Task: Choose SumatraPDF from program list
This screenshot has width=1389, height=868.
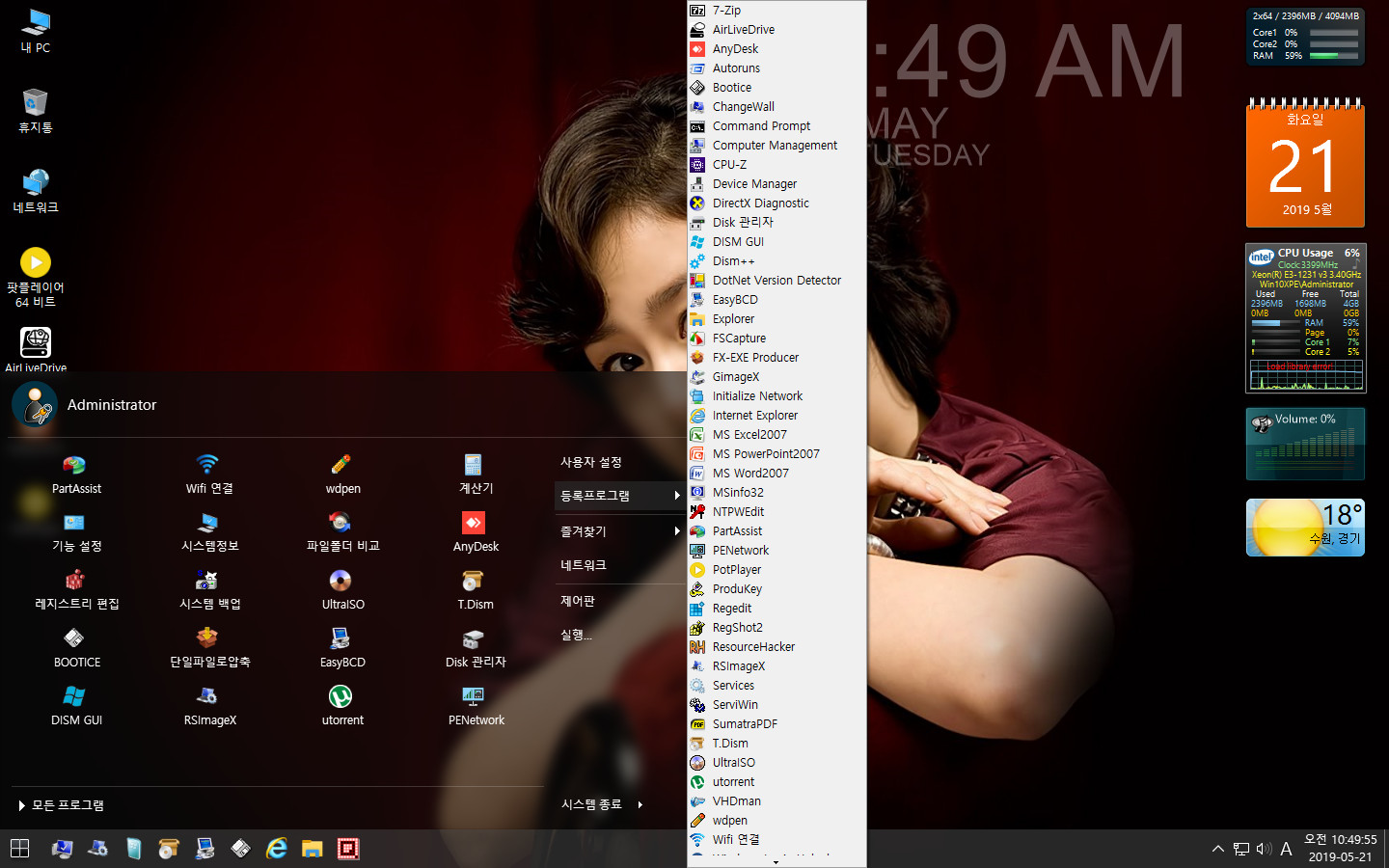Action: pos(776,724)
